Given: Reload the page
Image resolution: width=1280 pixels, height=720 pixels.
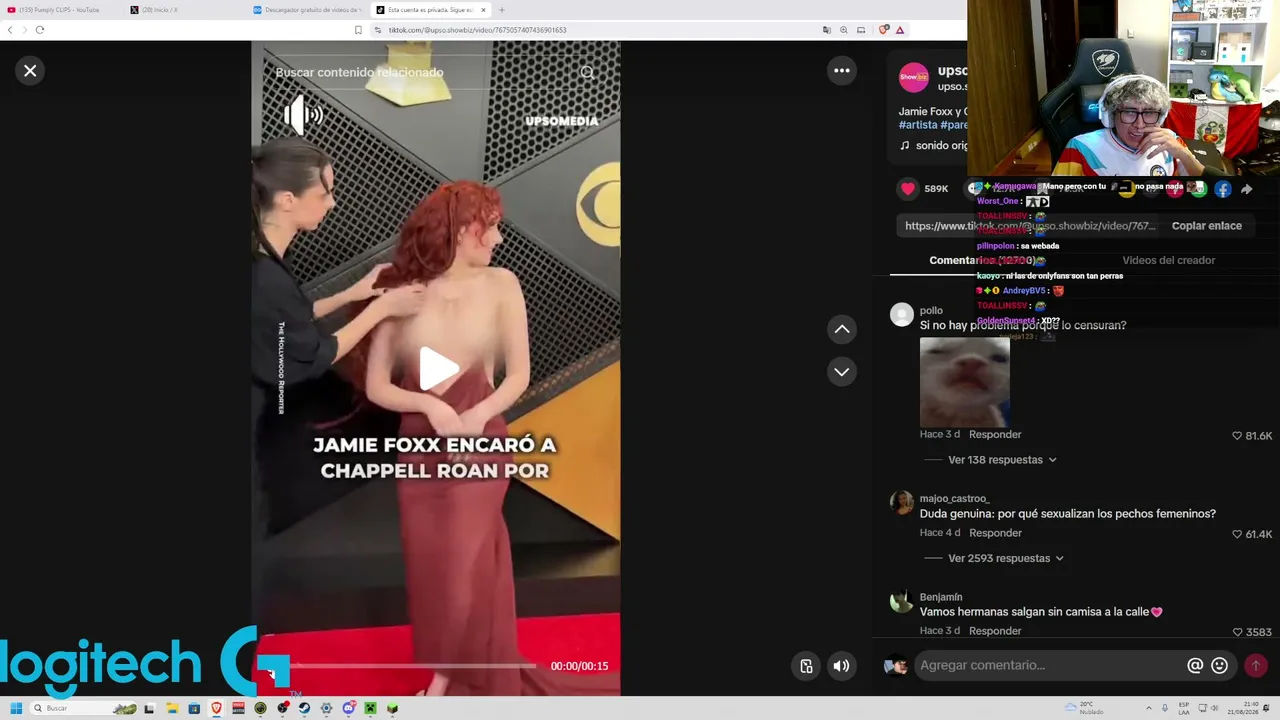Looking at the screenshot, I should point(40,30).
